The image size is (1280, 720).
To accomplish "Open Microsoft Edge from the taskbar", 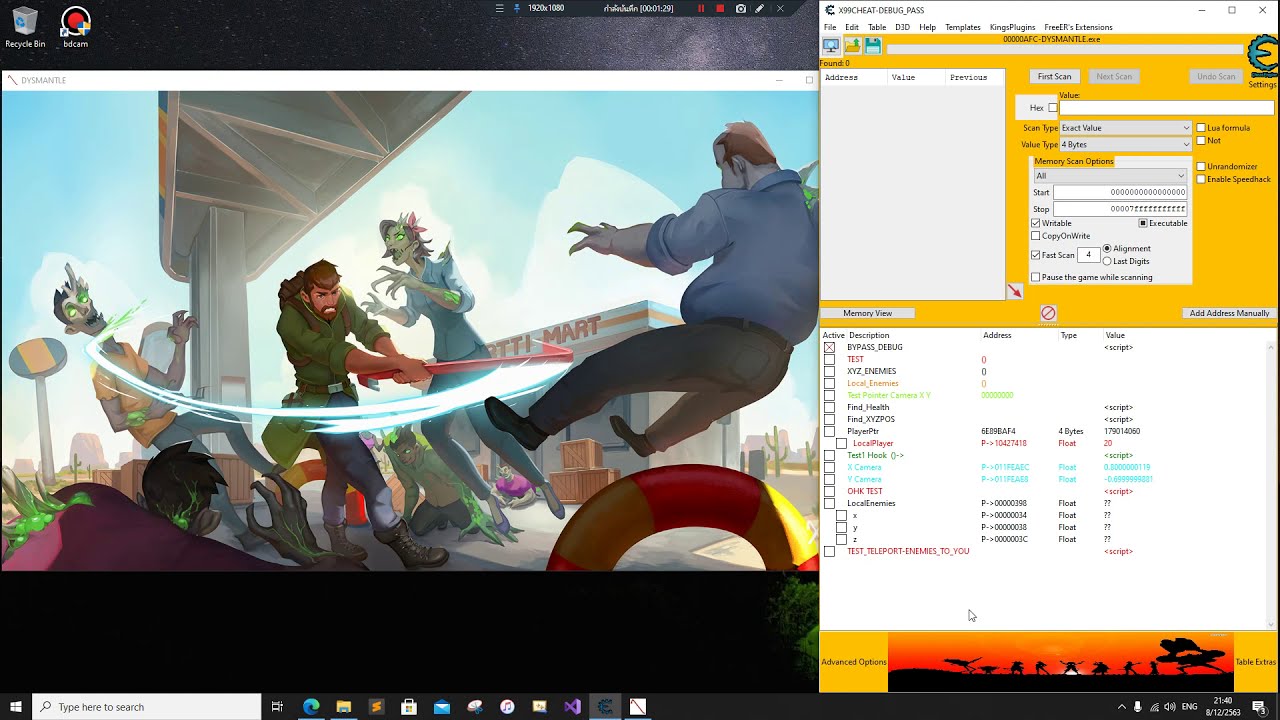I will (311, 707).
